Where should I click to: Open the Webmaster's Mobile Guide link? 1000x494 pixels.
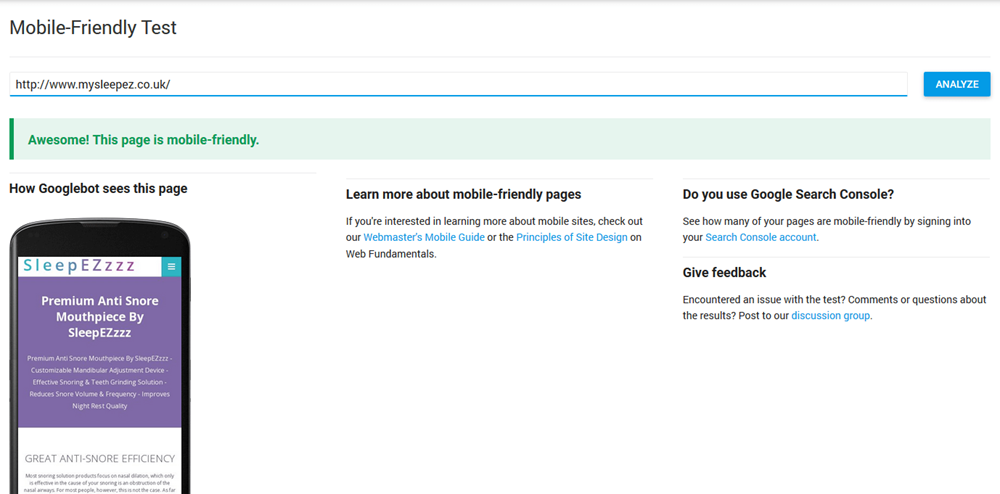(424, 237)
